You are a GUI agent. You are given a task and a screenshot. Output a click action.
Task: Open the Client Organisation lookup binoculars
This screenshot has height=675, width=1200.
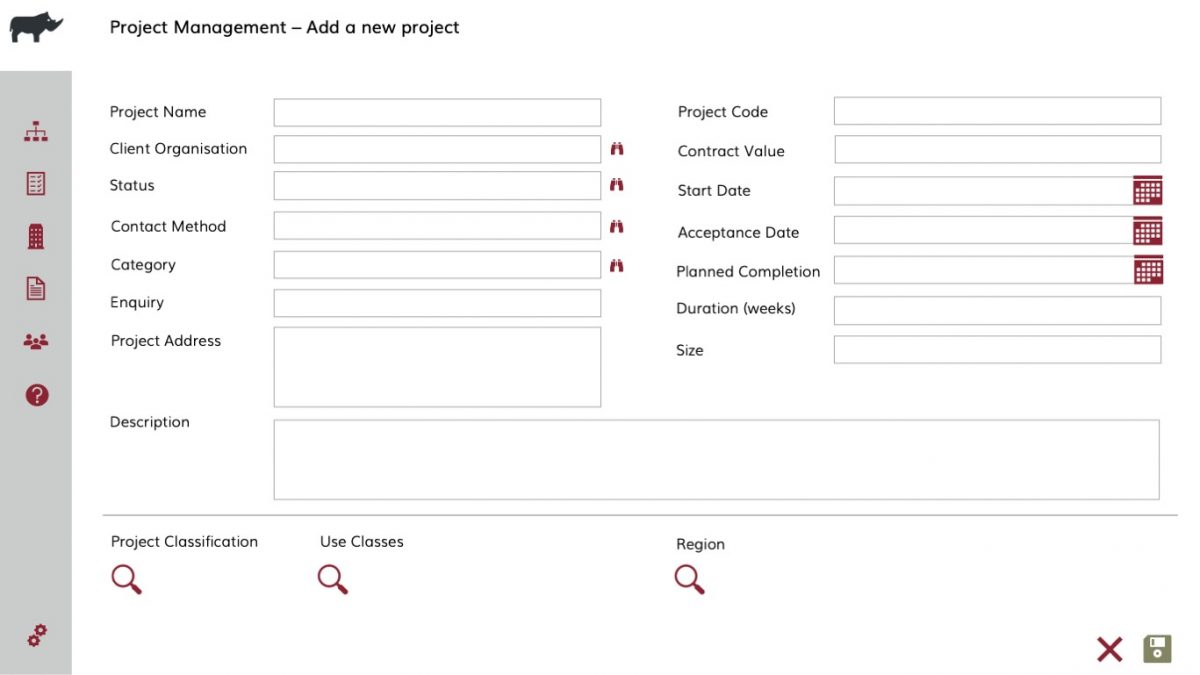[617, 147]
